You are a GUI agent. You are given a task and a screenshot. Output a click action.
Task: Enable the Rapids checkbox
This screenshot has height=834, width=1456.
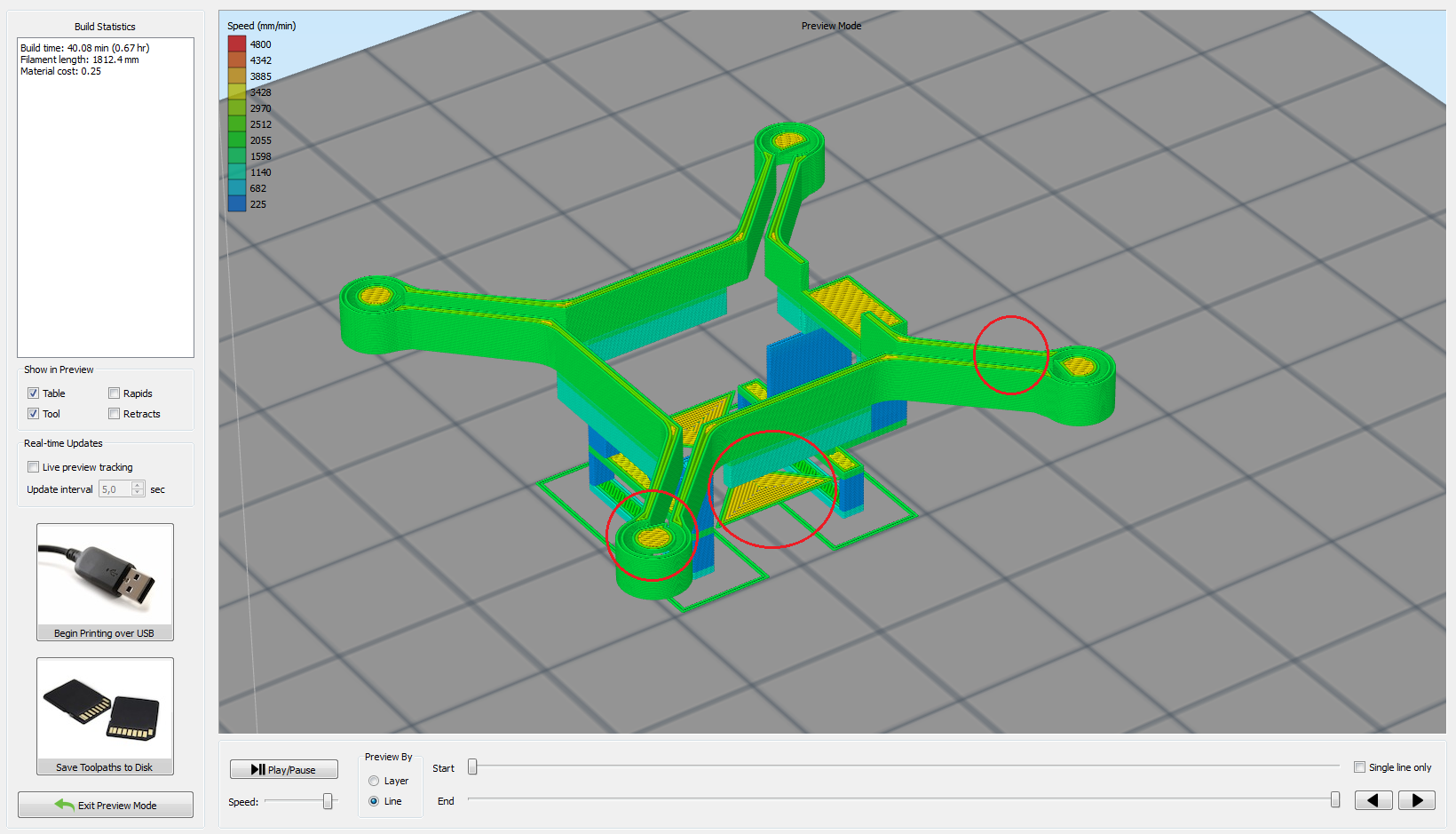coord(114,393)
